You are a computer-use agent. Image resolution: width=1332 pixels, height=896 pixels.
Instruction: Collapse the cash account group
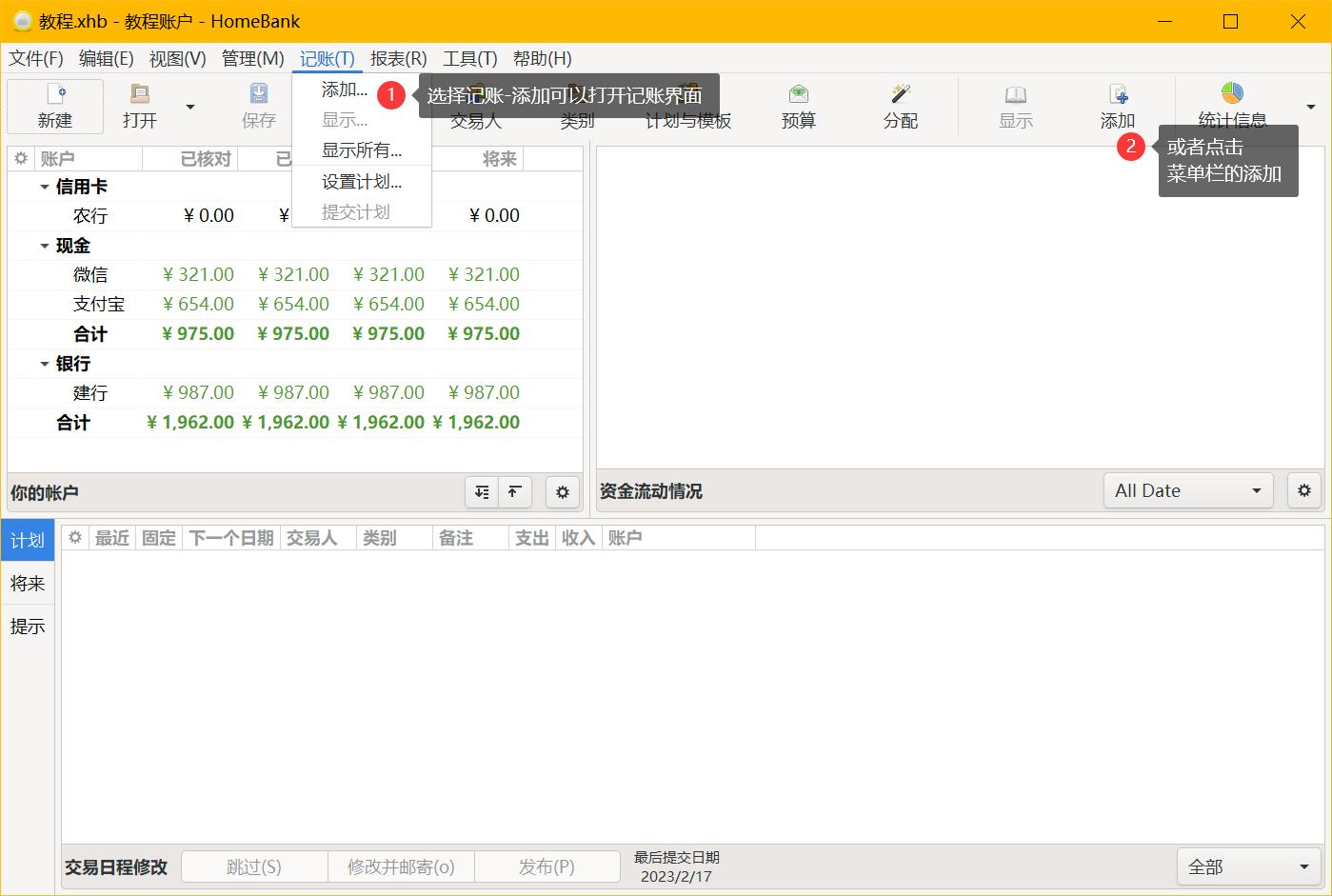(45, 247)
